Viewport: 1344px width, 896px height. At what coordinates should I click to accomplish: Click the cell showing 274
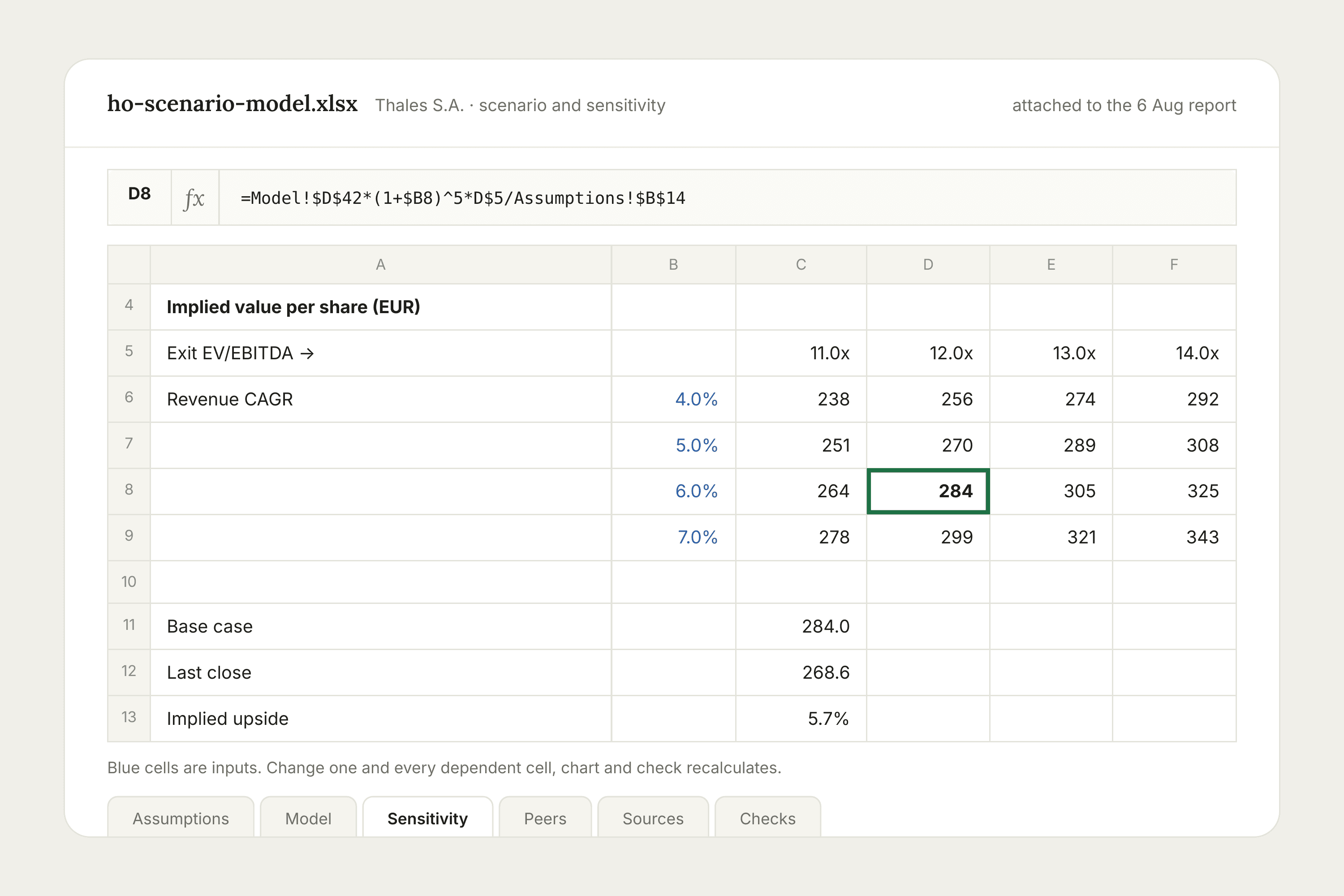point(1051,399)
